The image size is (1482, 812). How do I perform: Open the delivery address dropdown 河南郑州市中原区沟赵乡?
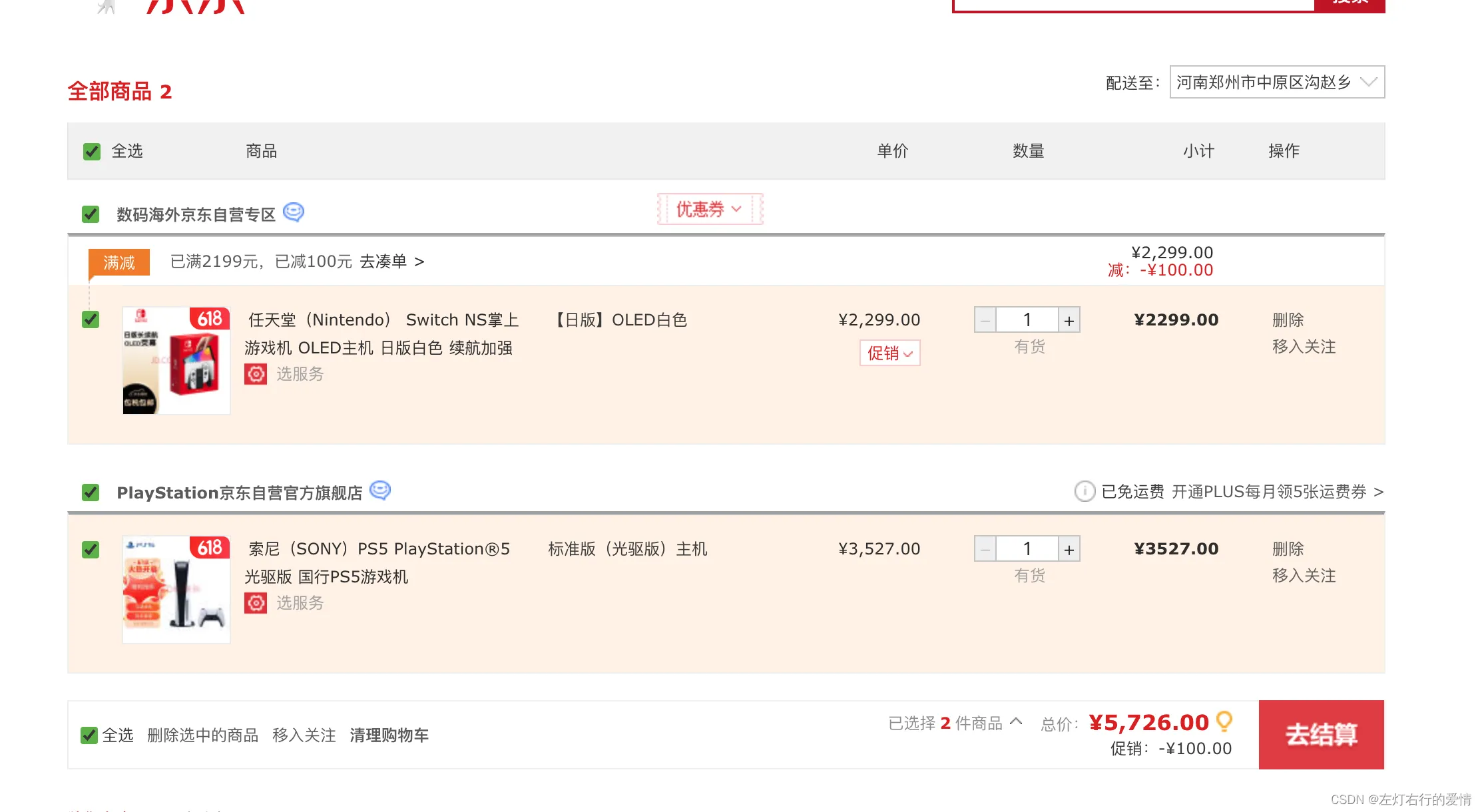click(1277, 82)
